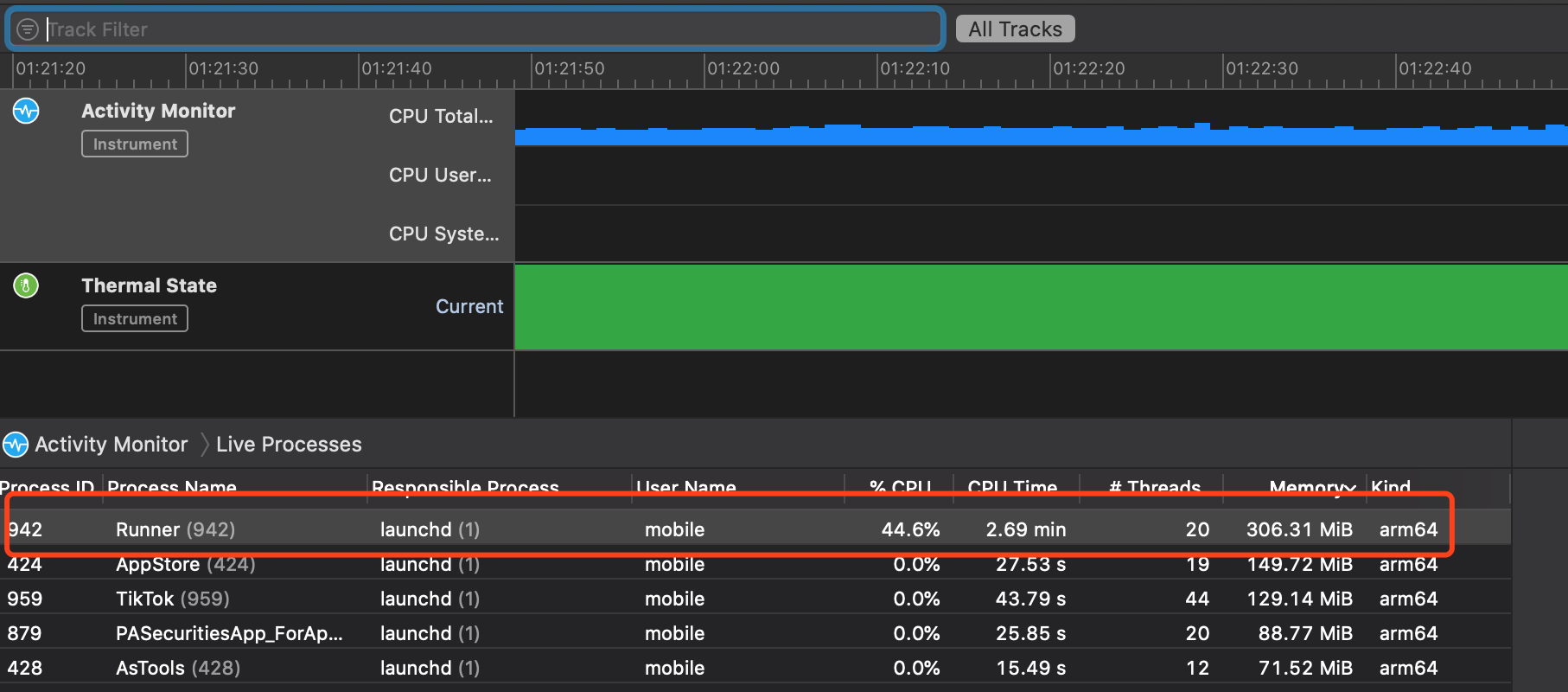The image size is (1568, 692).
Task: Click the 01:22:00 timeline ruler mark
Action: (x=743, y=68)
